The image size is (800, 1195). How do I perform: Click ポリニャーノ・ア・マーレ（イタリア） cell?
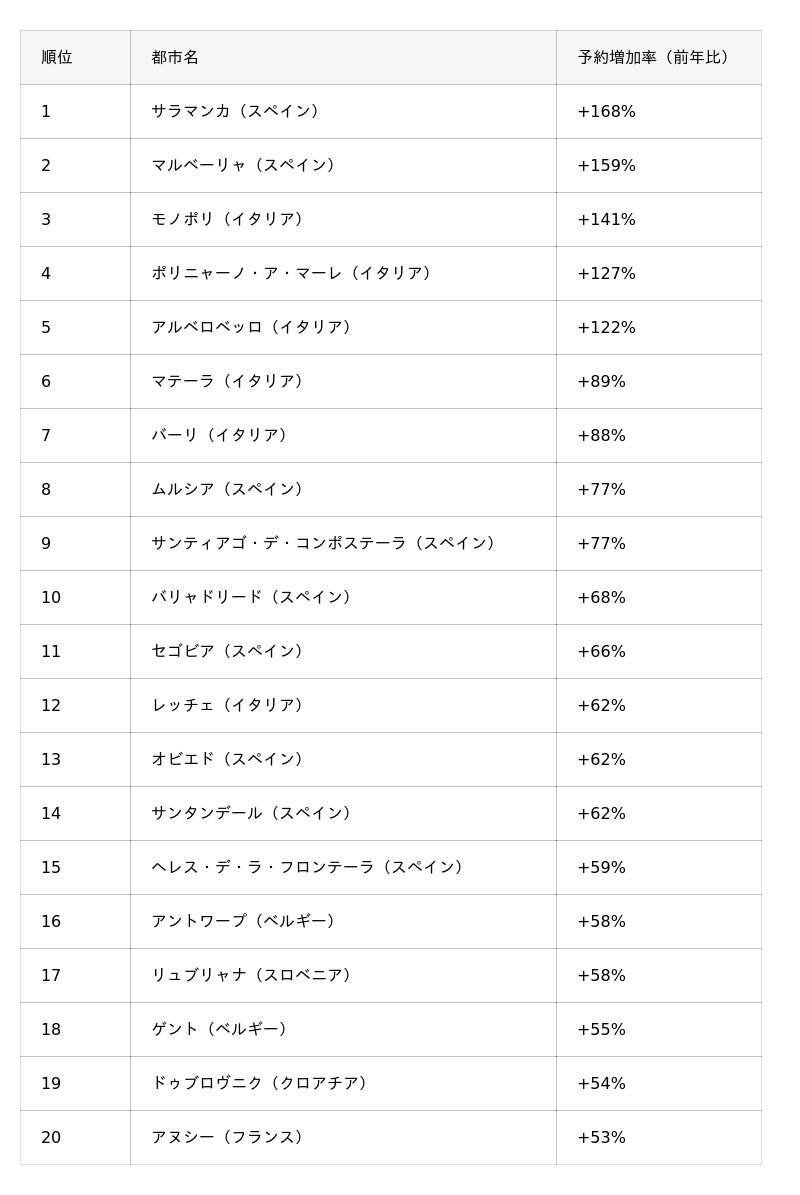point(294,274)
